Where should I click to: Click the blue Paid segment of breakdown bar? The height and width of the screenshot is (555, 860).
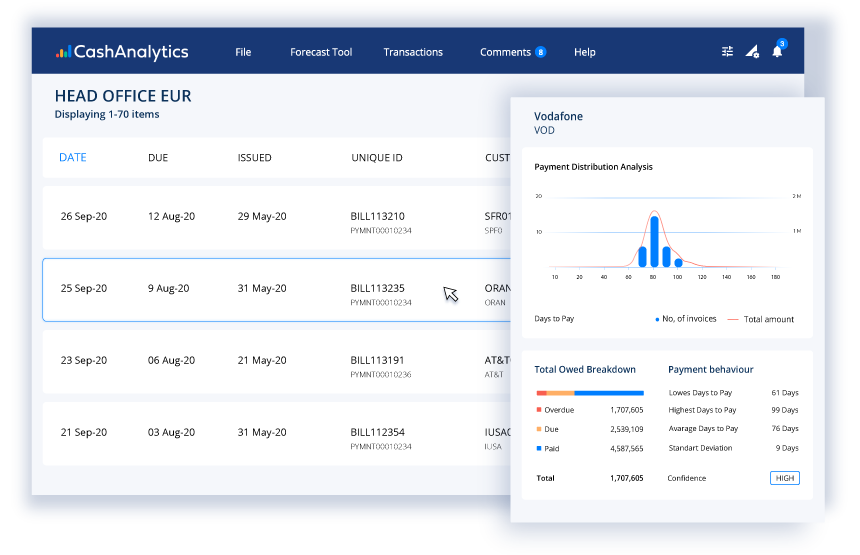coord(609,393)
